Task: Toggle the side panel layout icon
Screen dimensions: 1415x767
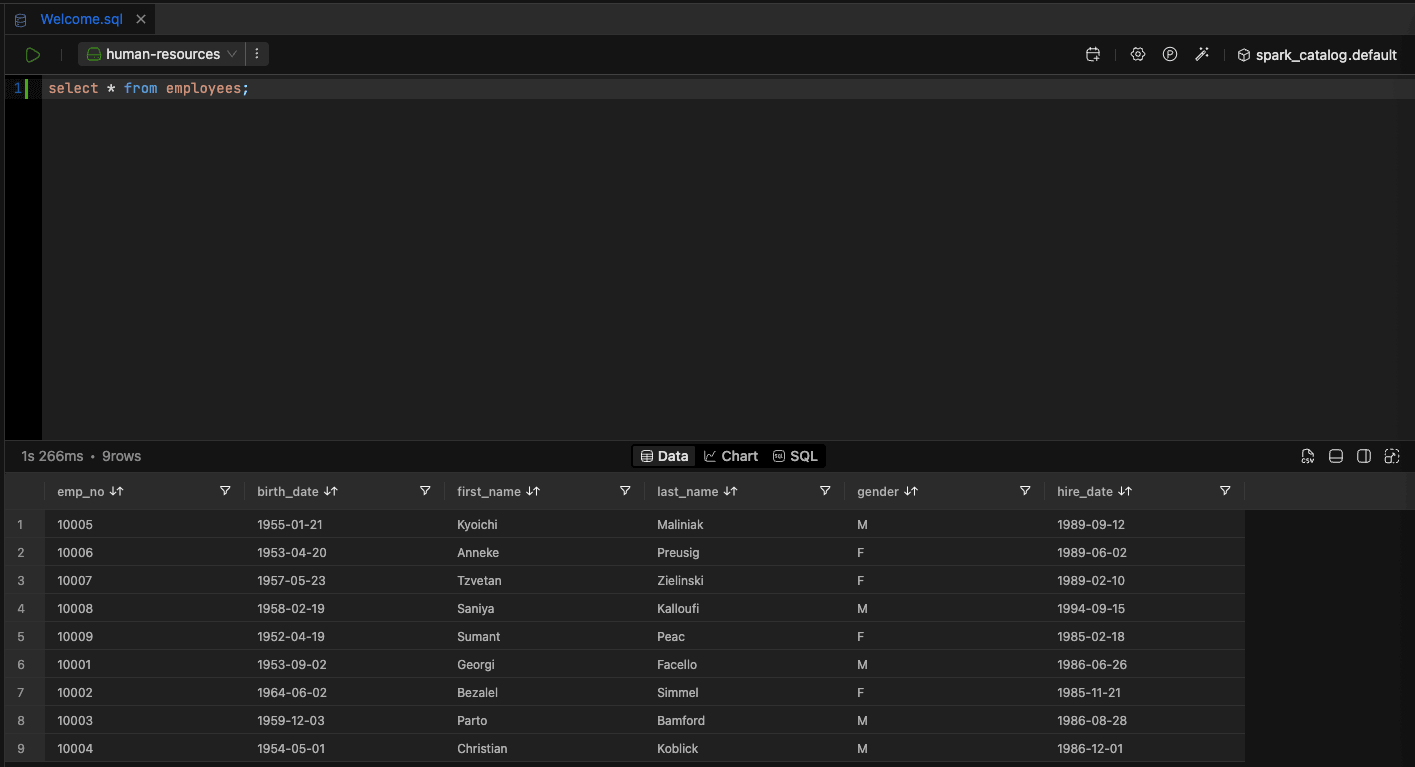Action: 1364,456
